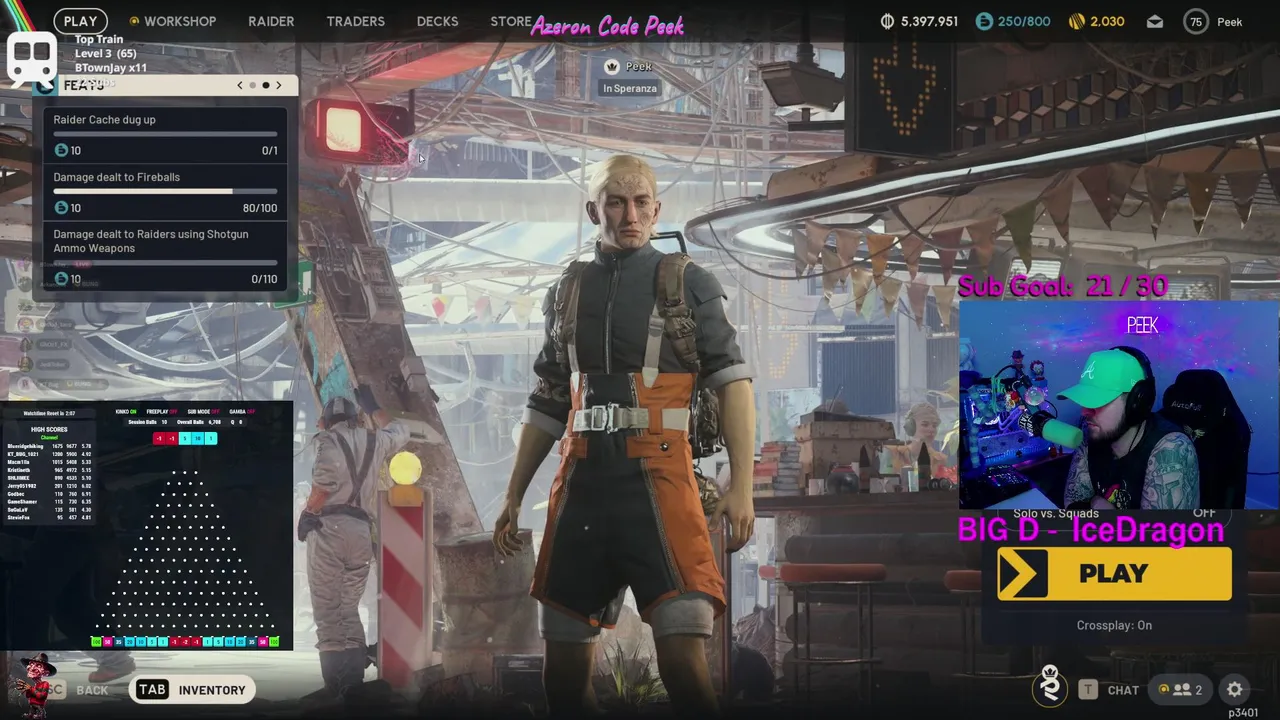Go to previous Feats page arrow

pos(240,85)
